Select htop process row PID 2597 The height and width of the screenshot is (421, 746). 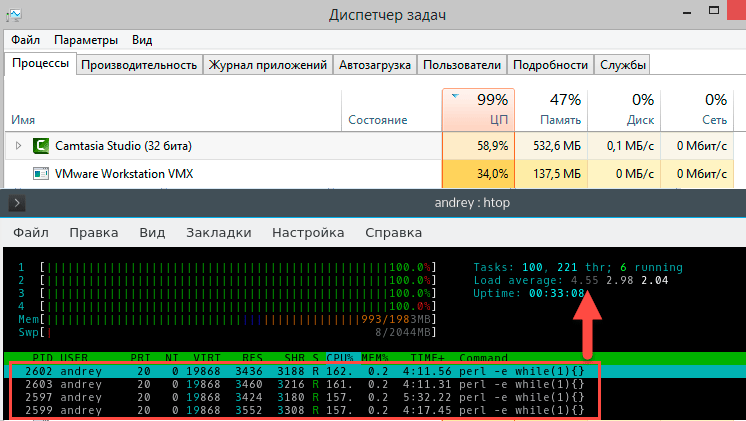tap(304, 397)
